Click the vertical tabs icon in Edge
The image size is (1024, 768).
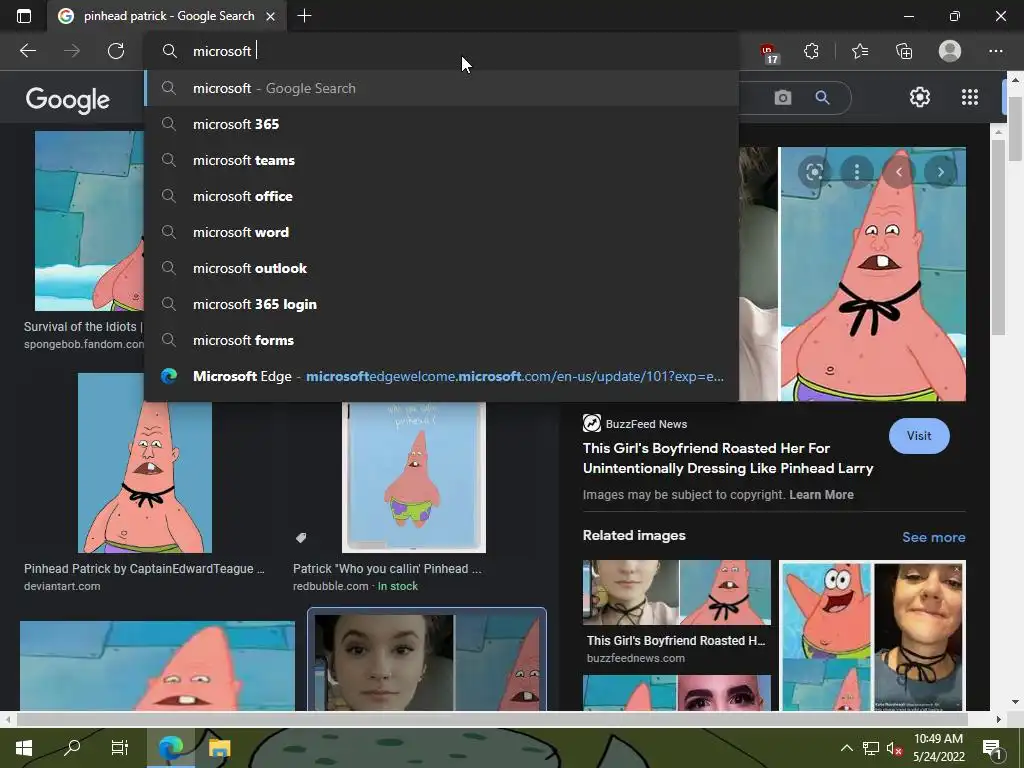(24, 16)
